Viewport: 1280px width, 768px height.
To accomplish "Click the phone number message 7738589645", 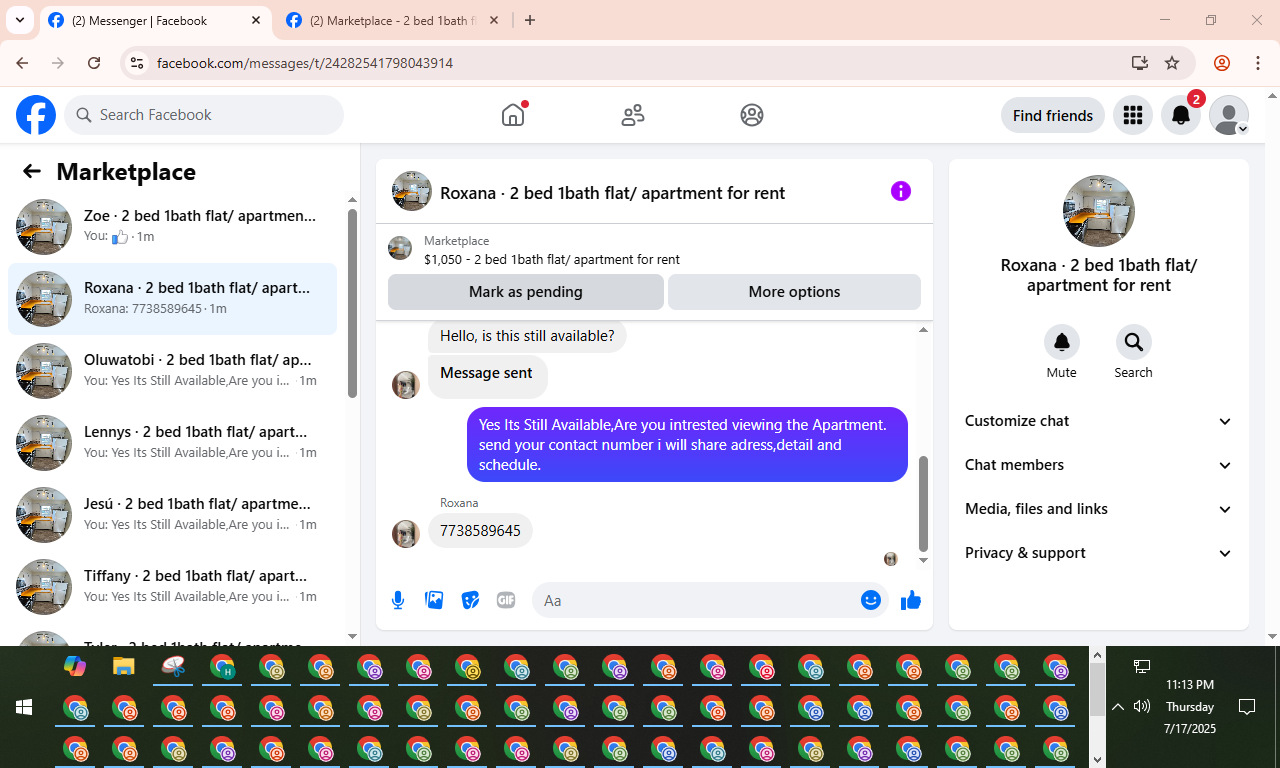I will [480, 531].
